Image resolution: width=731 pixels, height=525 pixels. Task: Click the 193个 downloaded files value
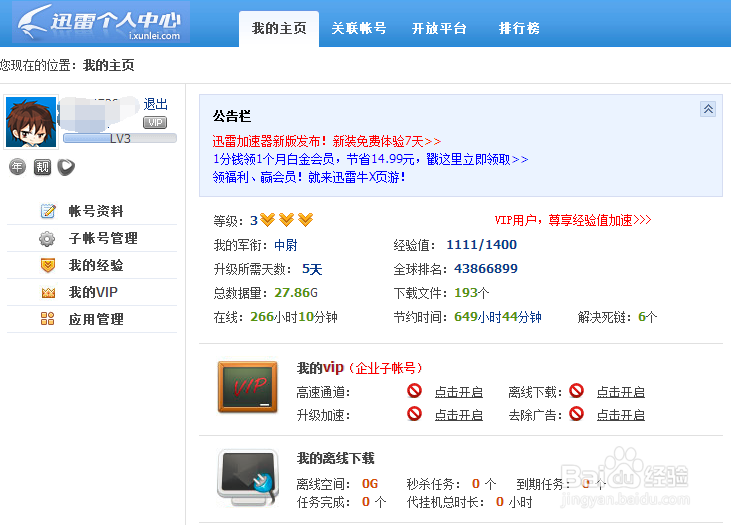click(x=472, y=293)
